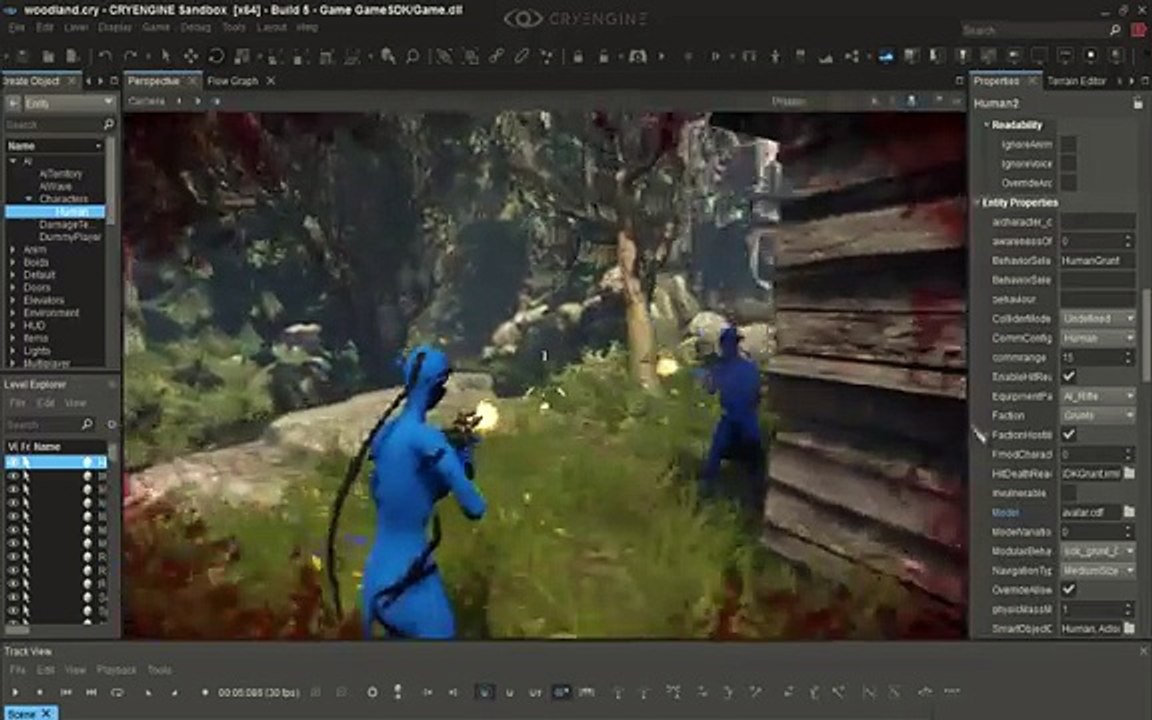Click the highlighted blue terrain toolbar icon
1152x720 pixels.
[x=887, y=56]
